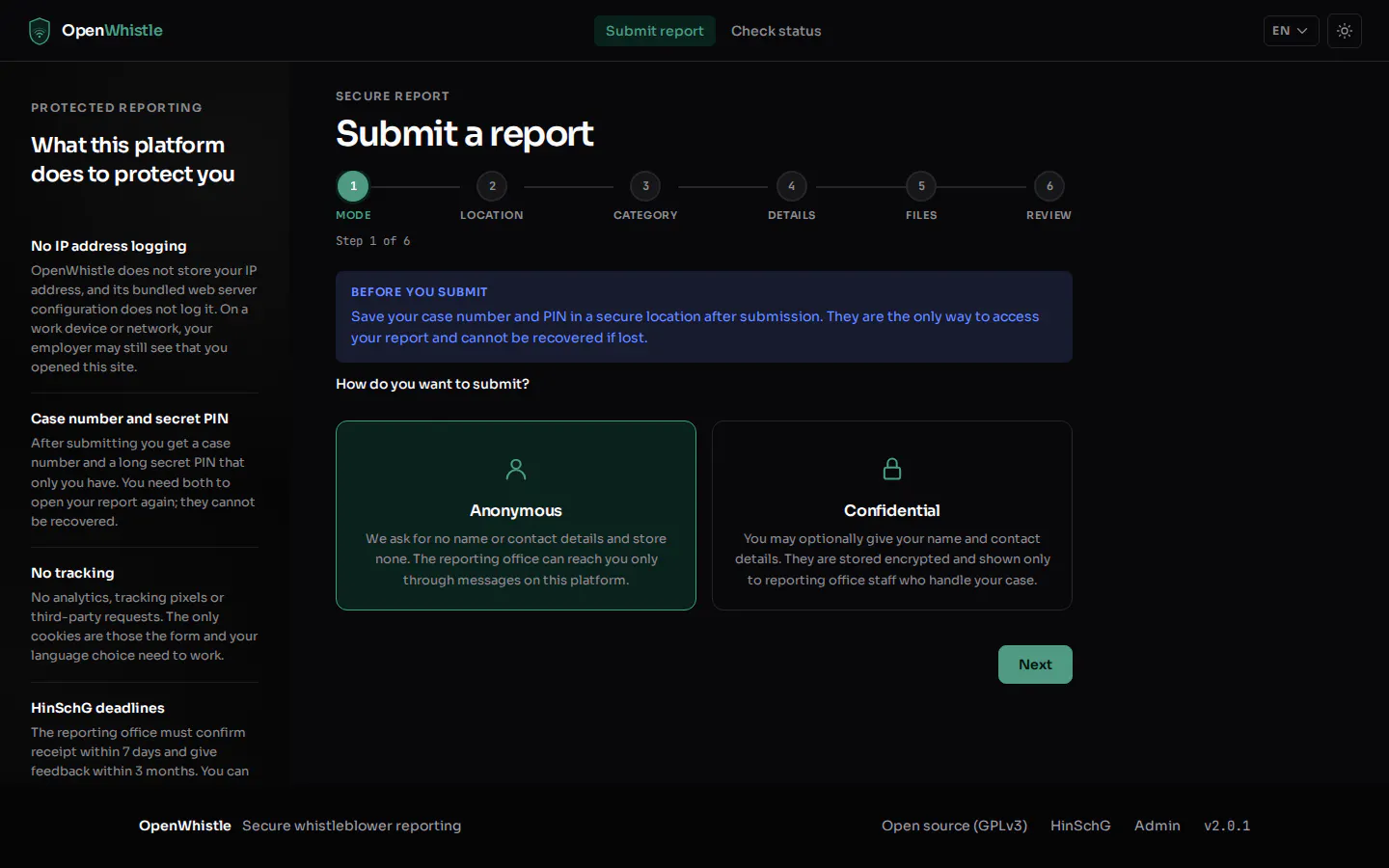The image size is (1389, 868).
Task: Select the Anonymous submission option
Action: coord(516,515)
